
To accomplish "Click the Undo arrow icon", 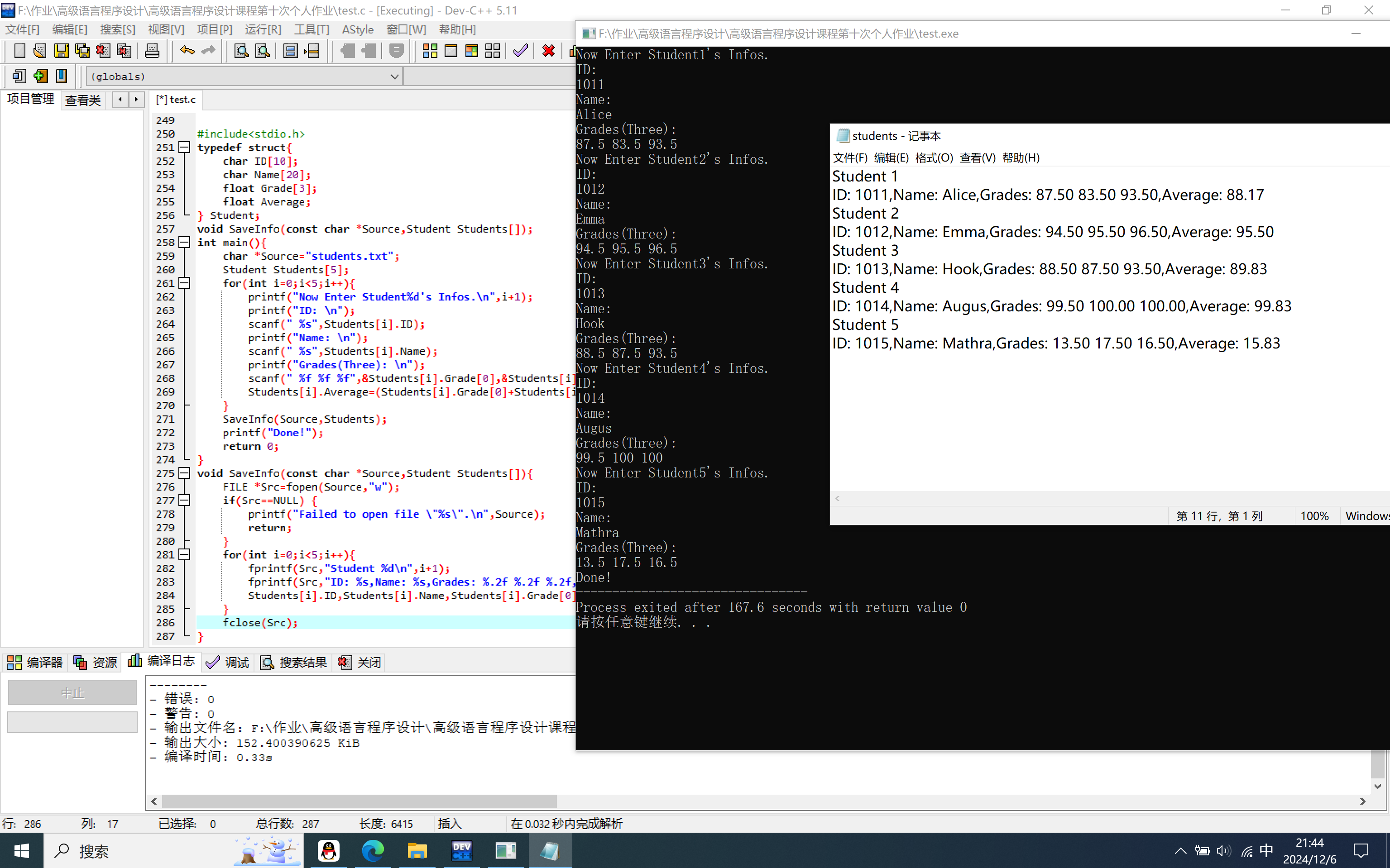I will 187,51.
